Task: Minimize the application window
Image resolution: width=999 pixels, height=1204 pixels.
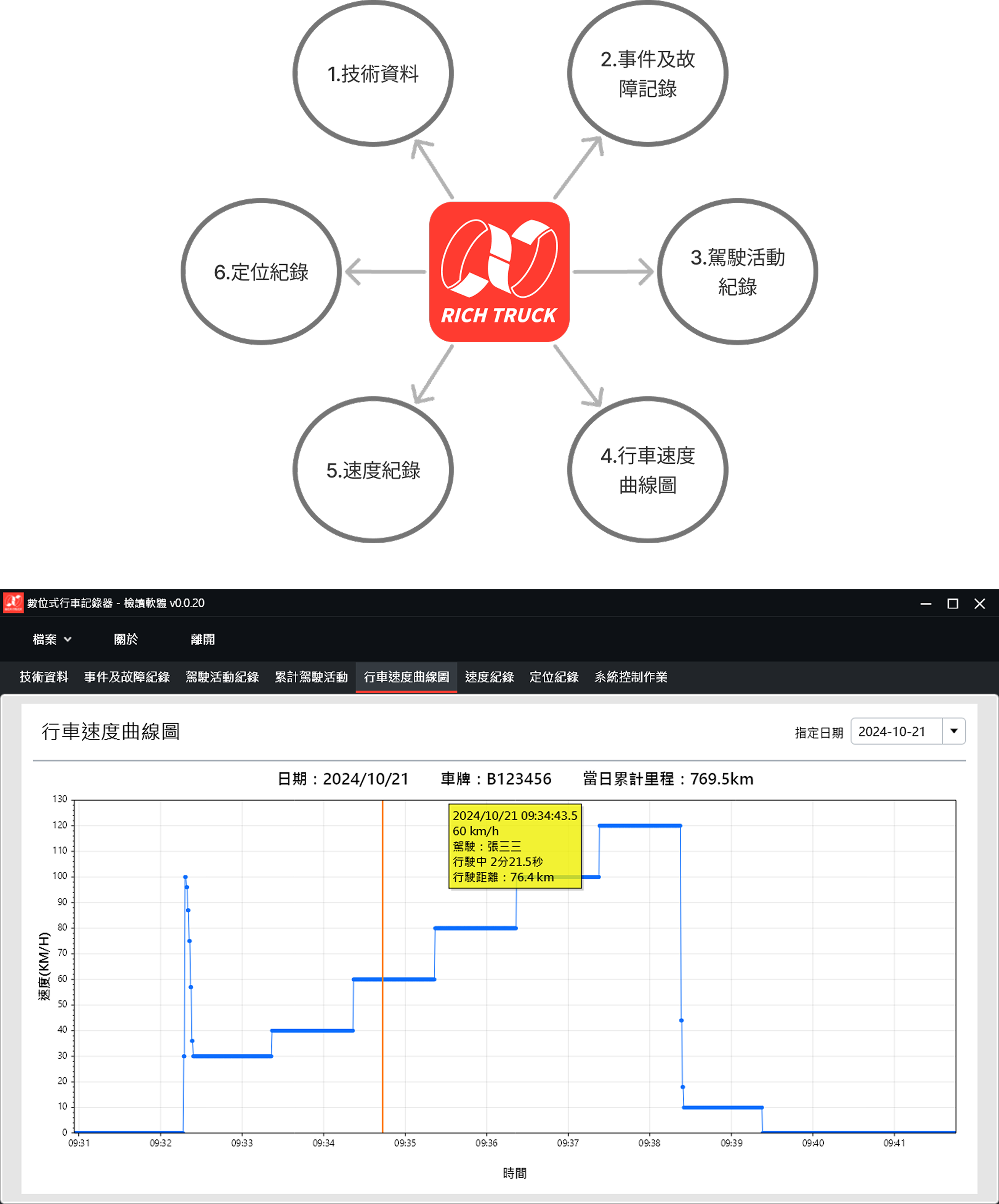Action: click(x=926, y=604)
